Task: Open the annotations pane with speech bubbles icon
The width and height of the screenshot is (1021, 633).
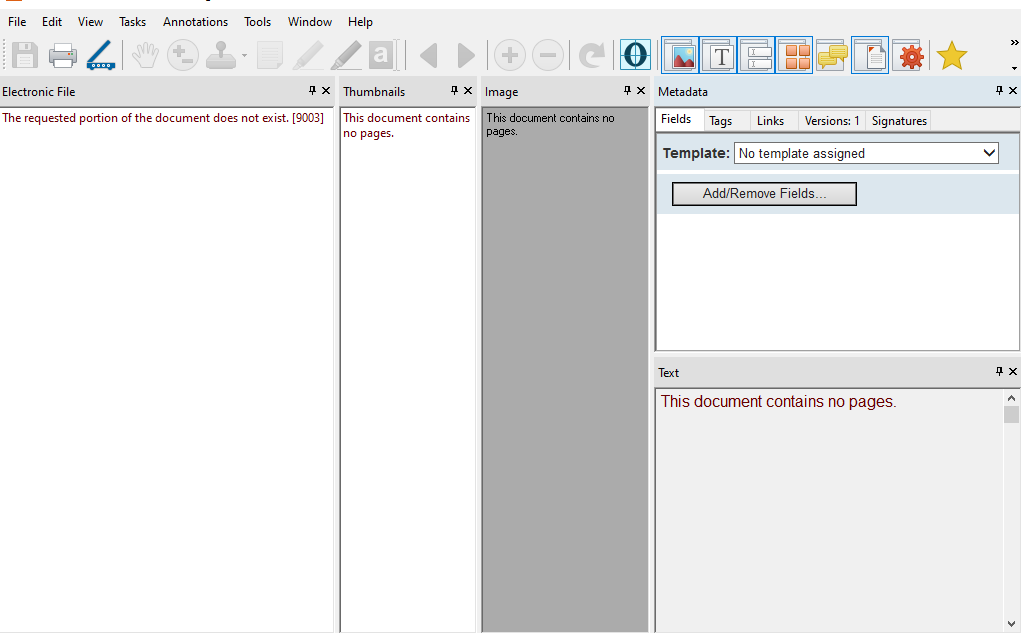Action: [x=832, y=56]
